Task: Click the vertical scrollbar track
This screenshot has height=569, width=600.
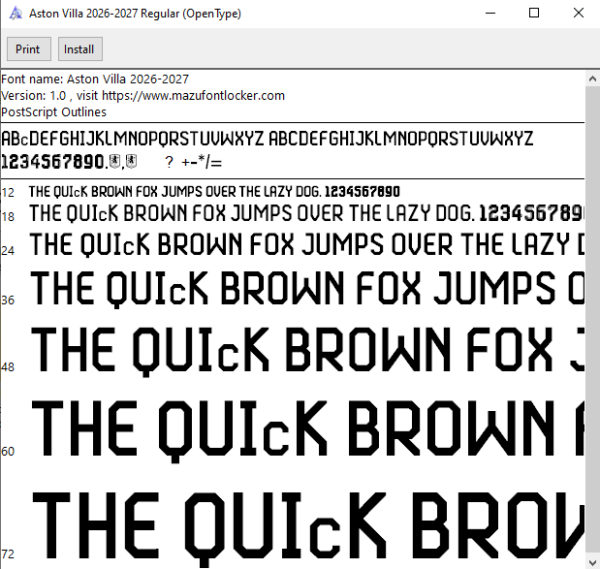Action: click(592, 320)
